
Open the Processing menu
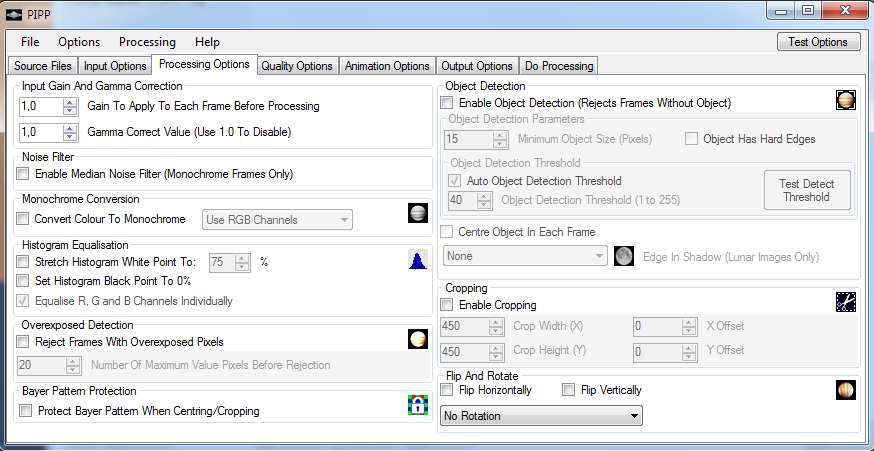point(147,42)
